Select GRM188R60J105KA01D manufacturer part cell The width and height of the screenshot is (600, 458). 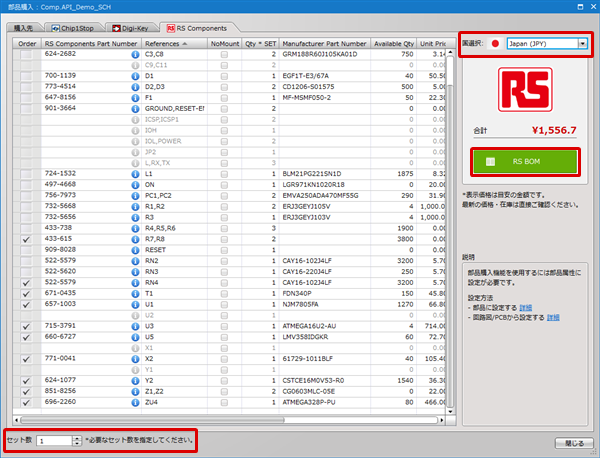(324, 54)
